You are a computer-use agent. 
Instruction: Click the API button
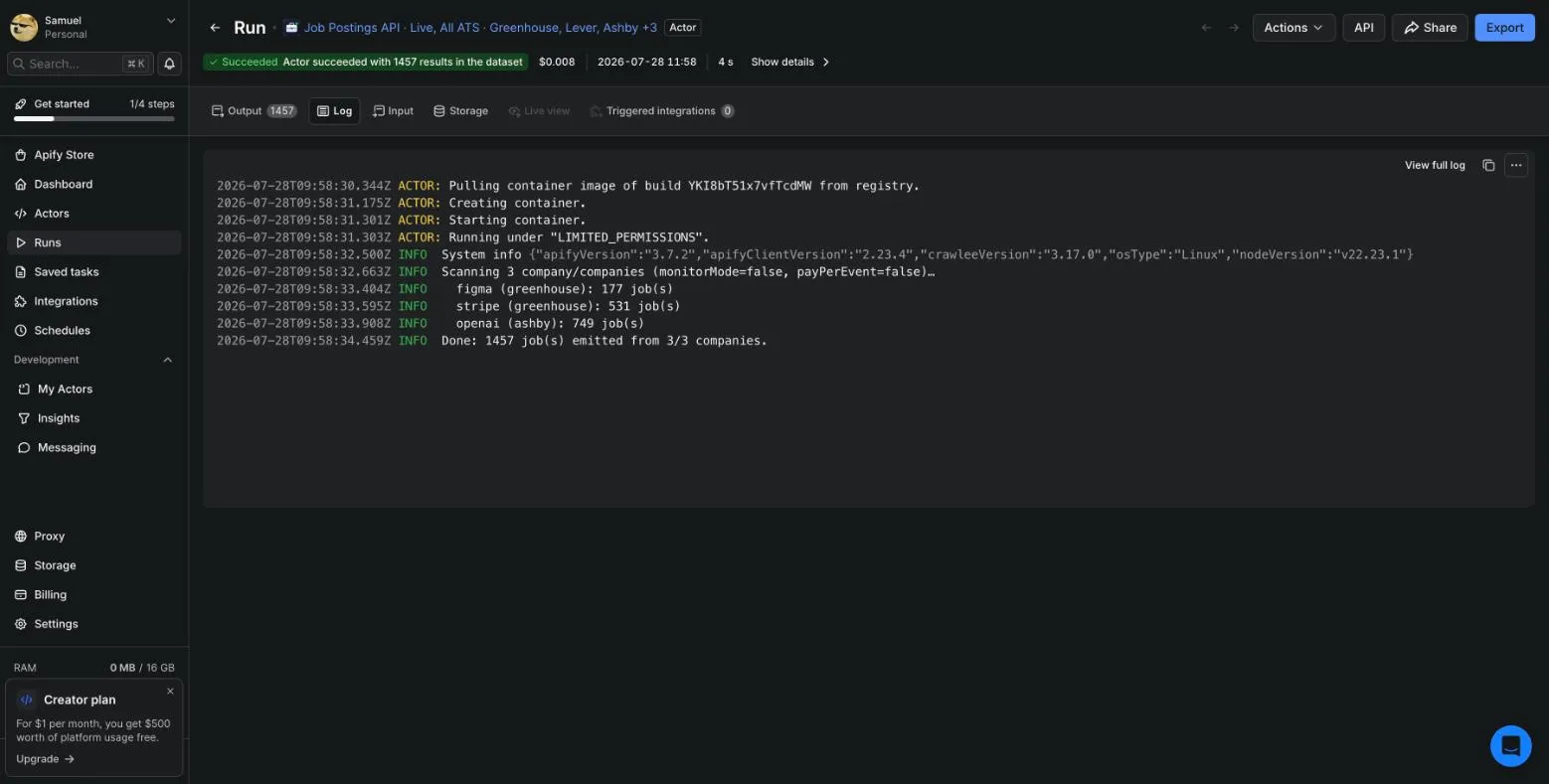(1364, 28)
